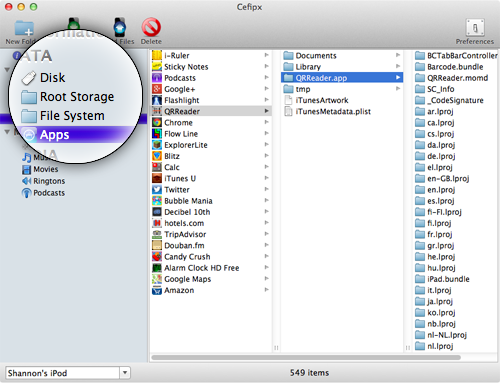Expand QRReader.app bundle arrow
Screen dimensions: 500x383
point(398,77)
